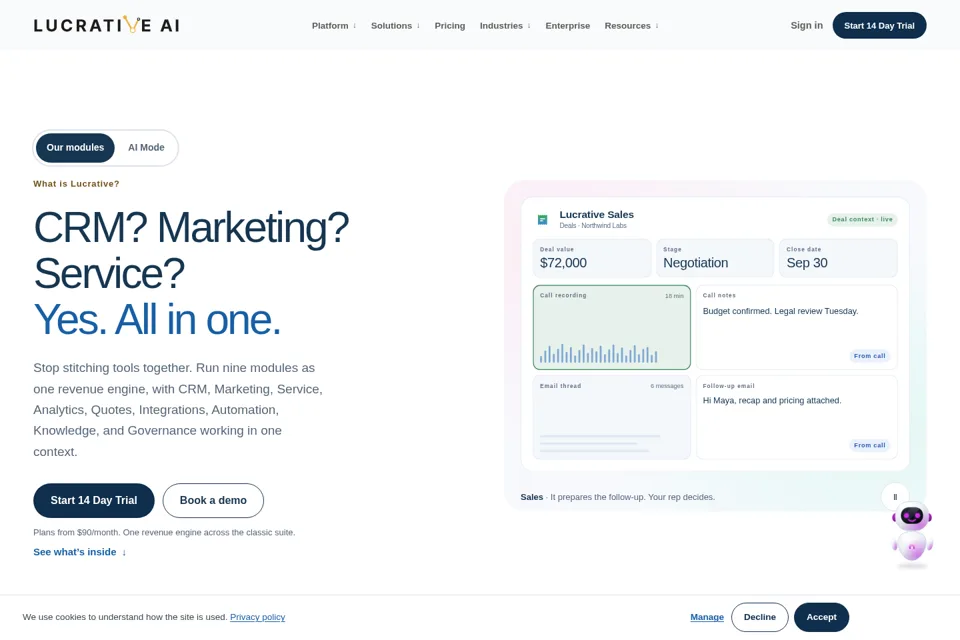This screenshot has height=640, width=960.
Task: Click Manage cookie settings
Action: (x=707, y=617)
